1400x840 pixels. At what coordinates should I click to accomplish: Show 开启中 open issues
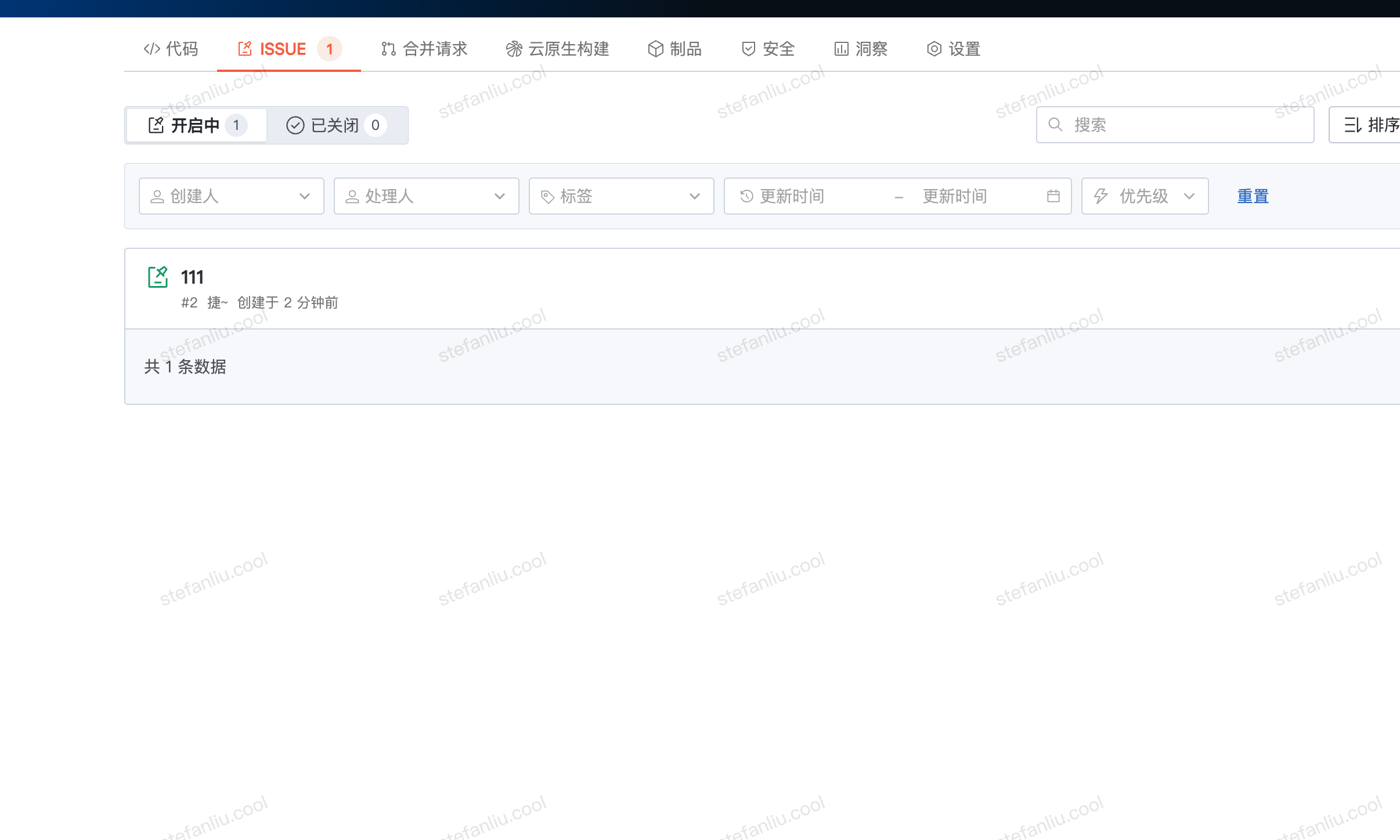pyautogui.click(x=196, y=125)
